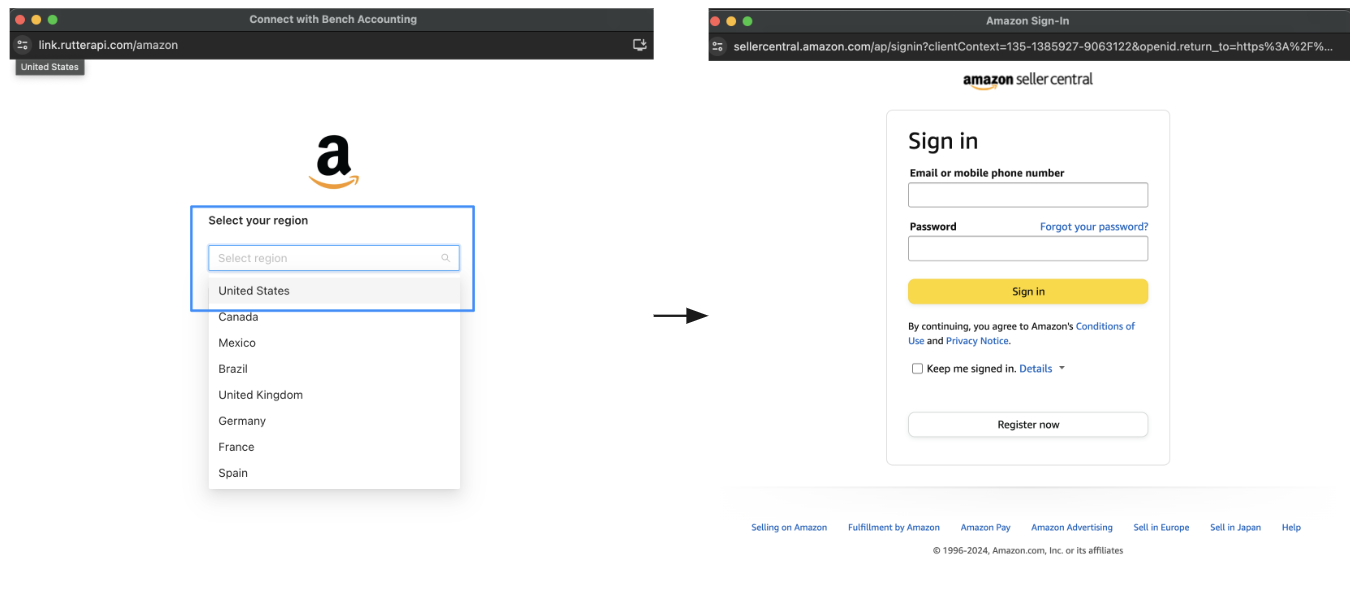Viewport: 1350px width, 612px height.
Task: Open site settings icon in Bench Accounting window
Action: 23,45
